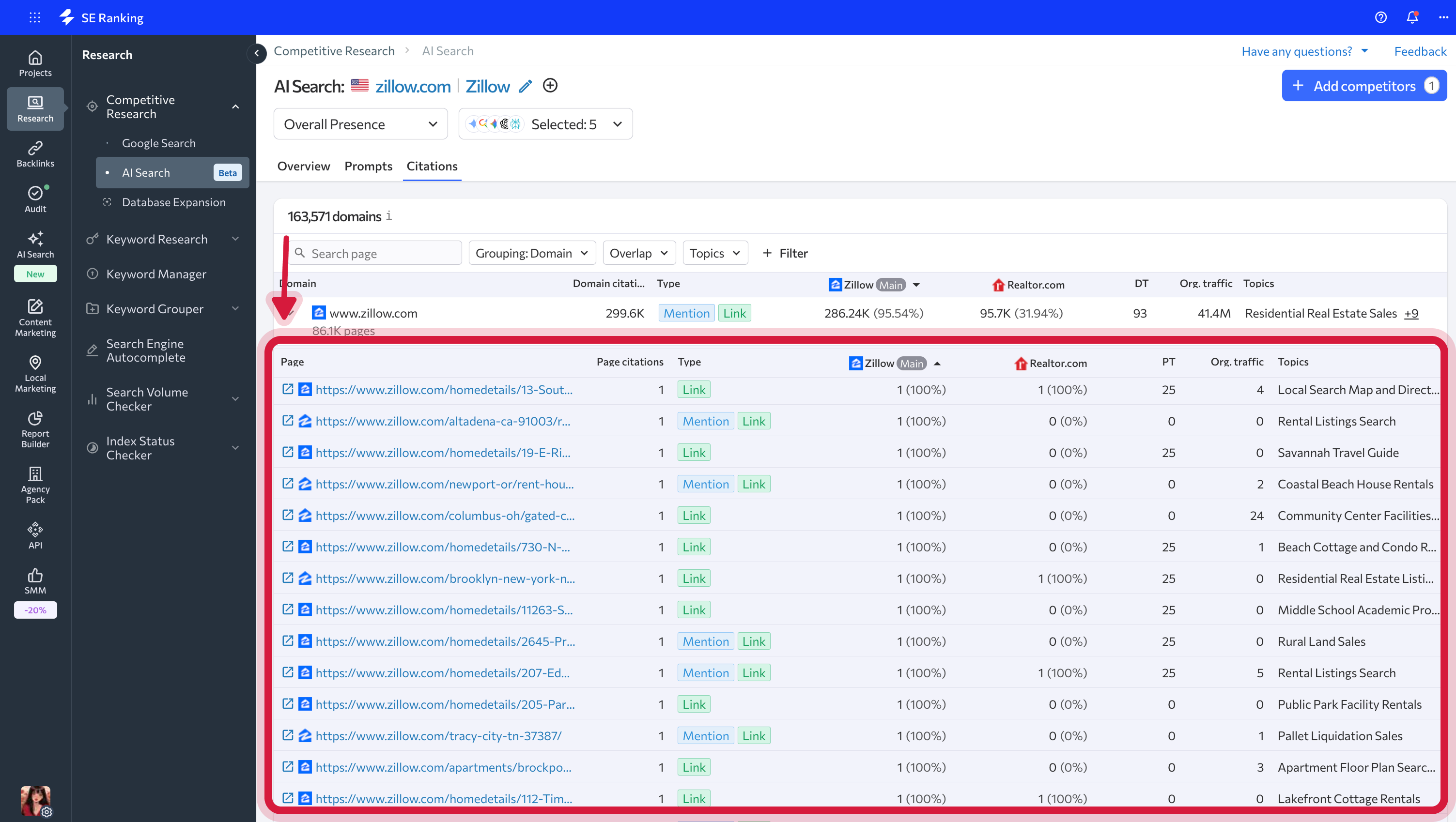The height and width of the screenshot is (822, 1456).
Task: Open external link icon for tracy-city-tn-37387 row
Action: [x=288, y=735]
